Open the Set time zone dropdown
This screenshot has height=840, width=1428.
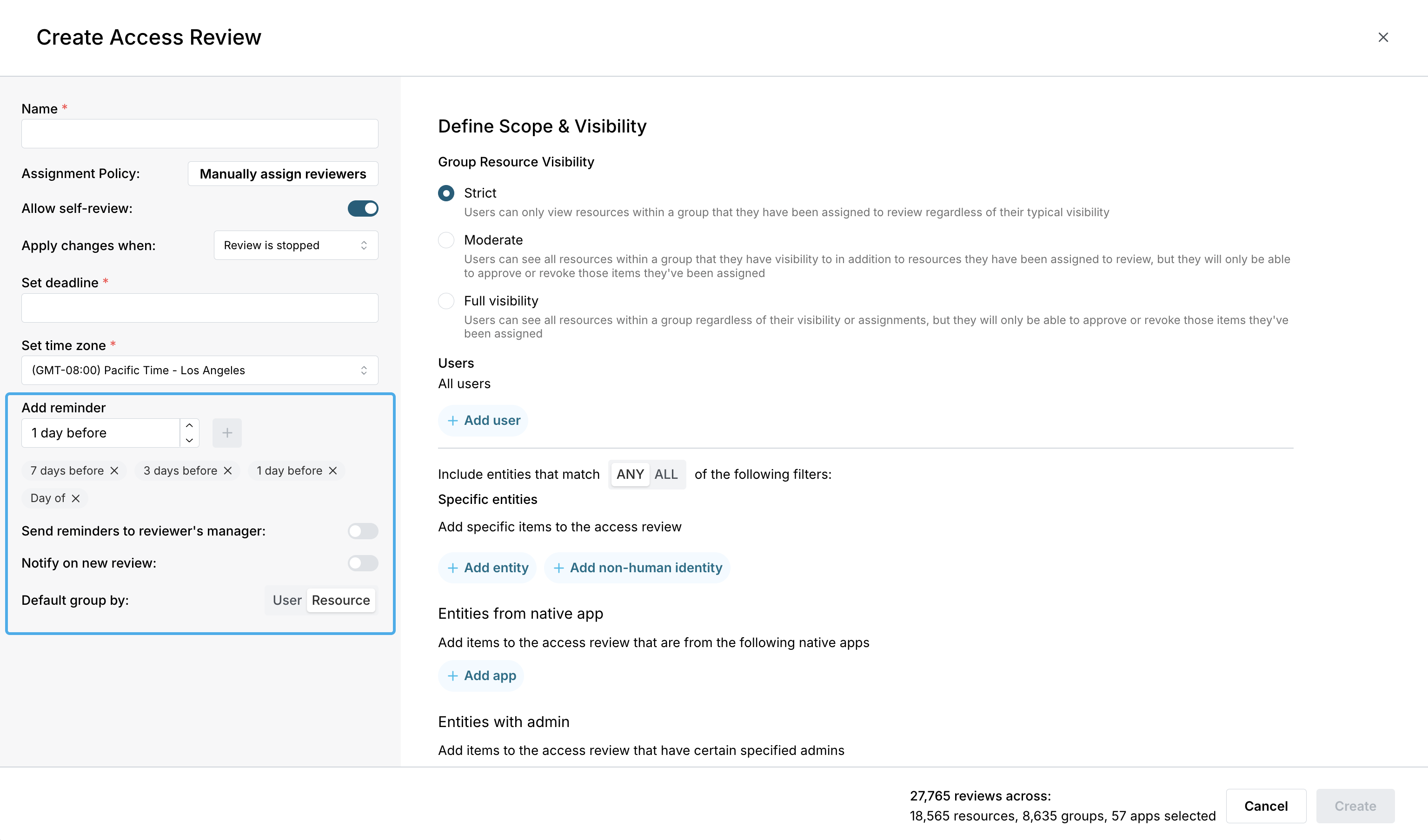(x=199, y=370)
